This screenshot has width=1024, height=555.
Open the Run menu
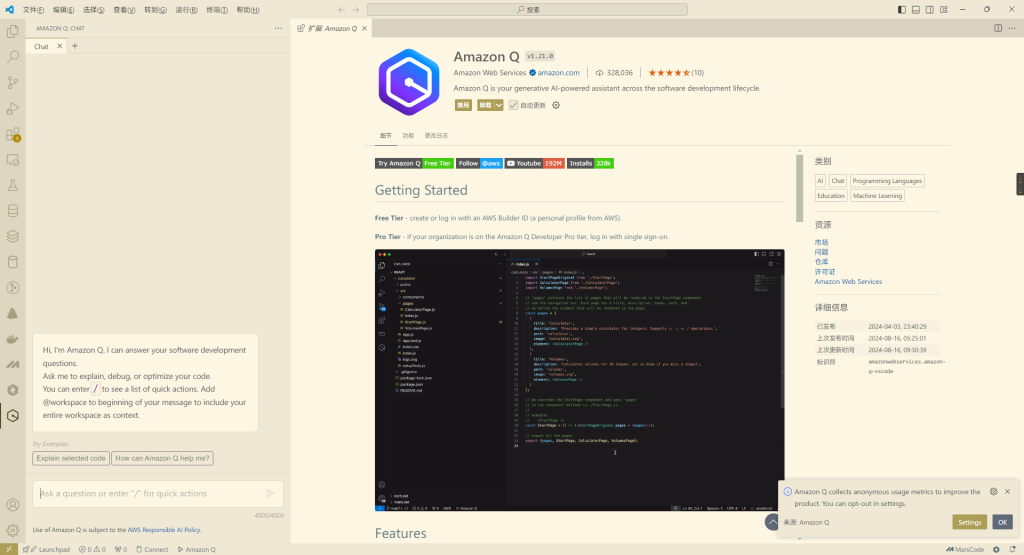click(x=186, y=10)
